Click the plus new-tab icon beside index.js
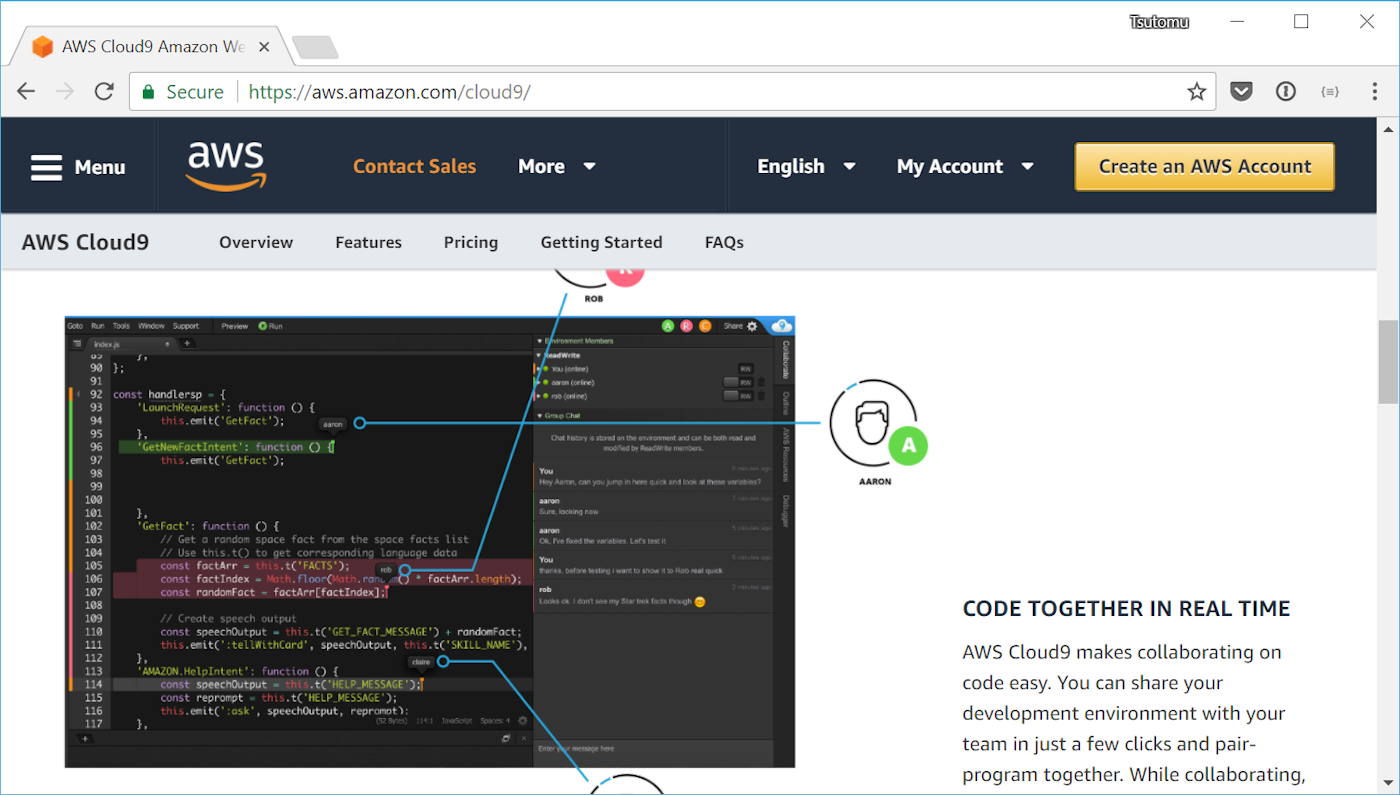 tap(187, 343)
